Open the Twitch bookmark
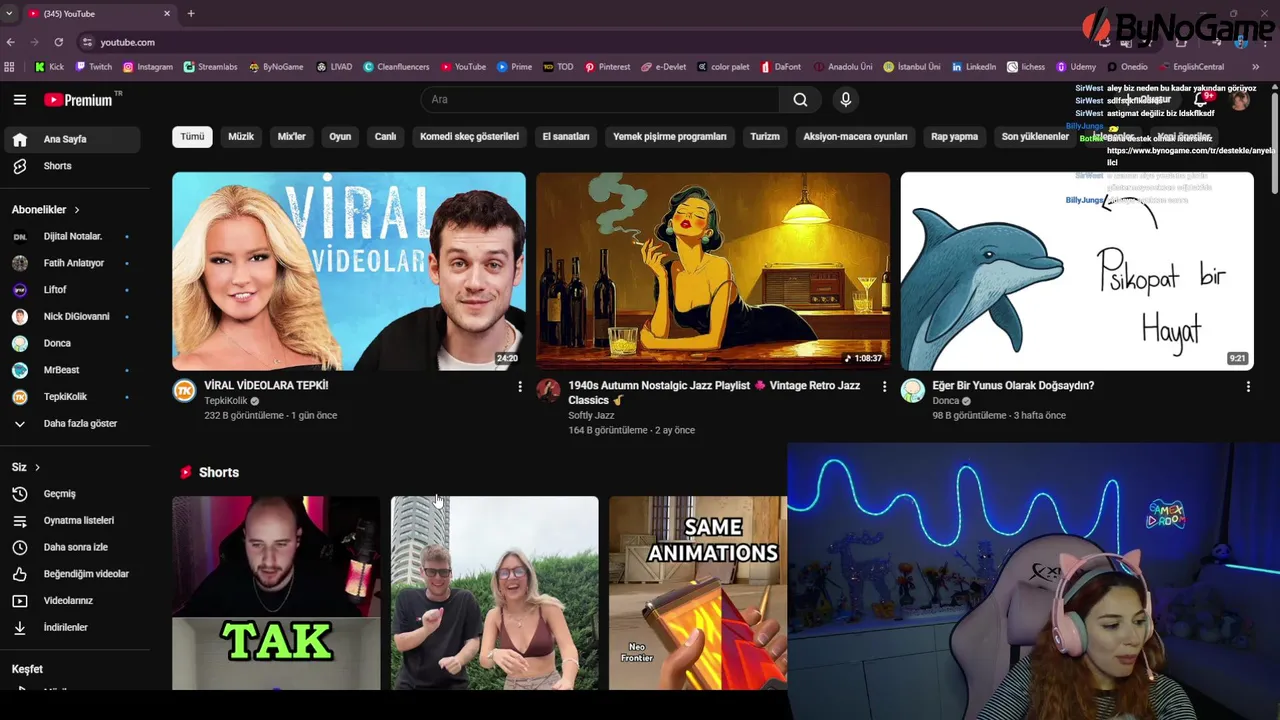The width and height of the screenshot is (1280, 720). (93, 67)
